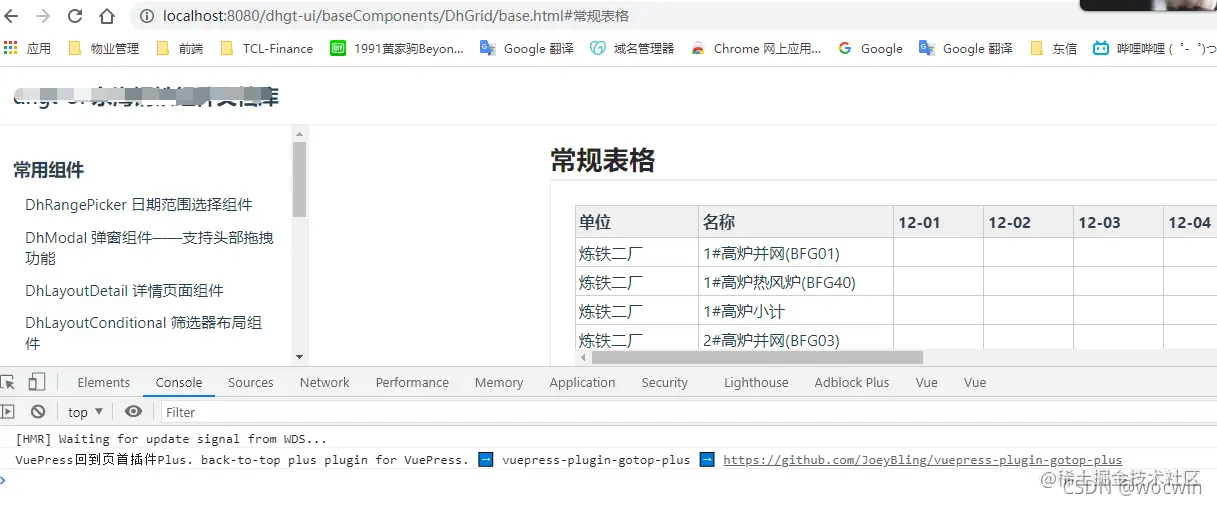Click the 2#高炉并网(BFG03) cell
The width and height of the screenshot is (1217, 505).
pos(795,339)
